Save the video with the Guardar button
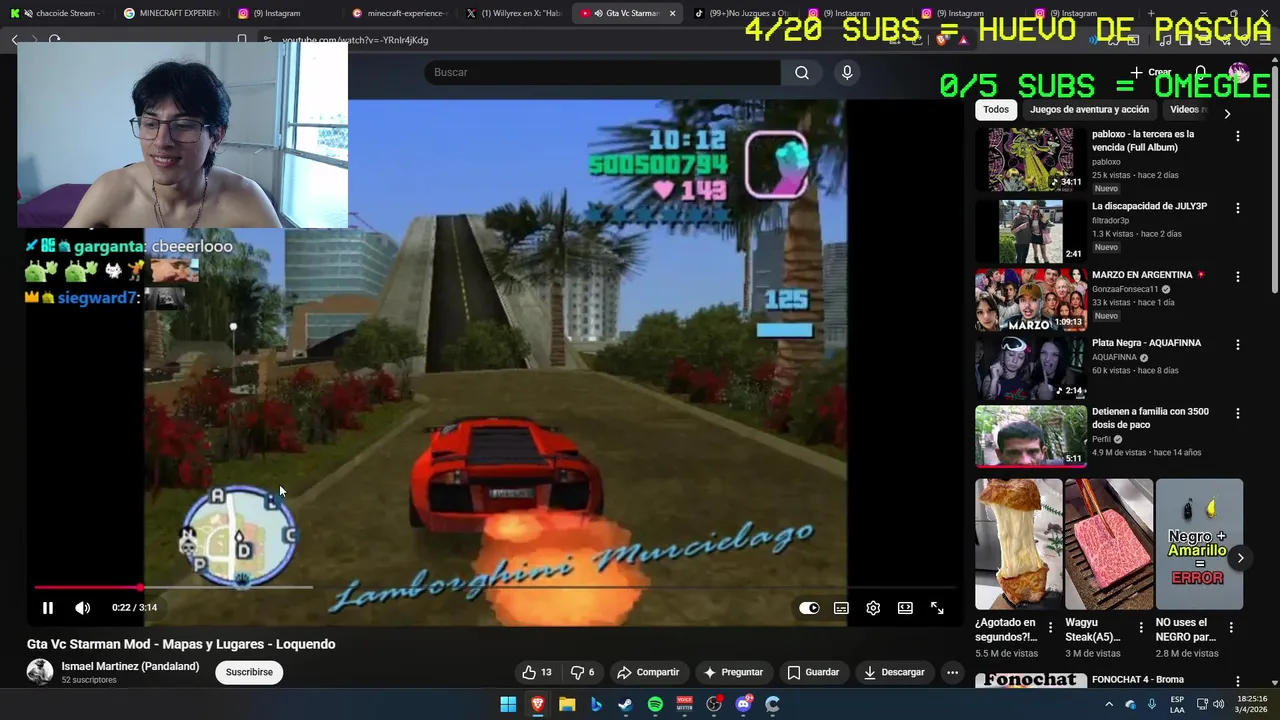Viewport: 1280px width, 720px height. pos(813,672)
